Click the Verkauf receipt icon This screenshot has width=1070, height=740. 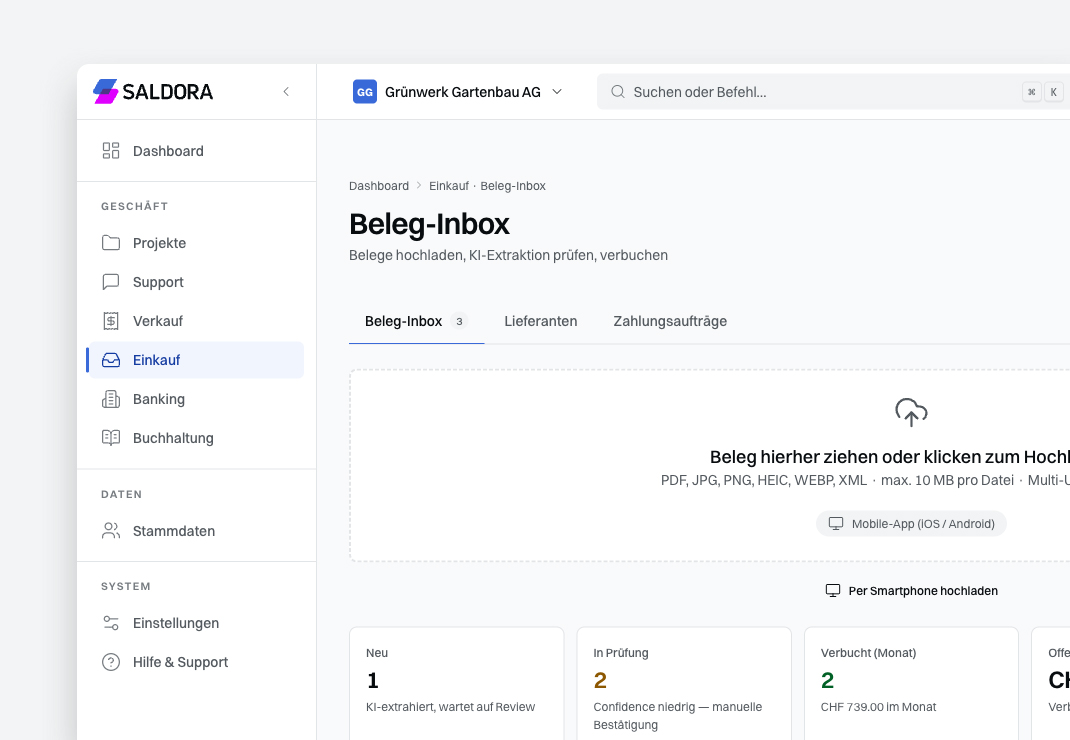click(x=111, y=321)
